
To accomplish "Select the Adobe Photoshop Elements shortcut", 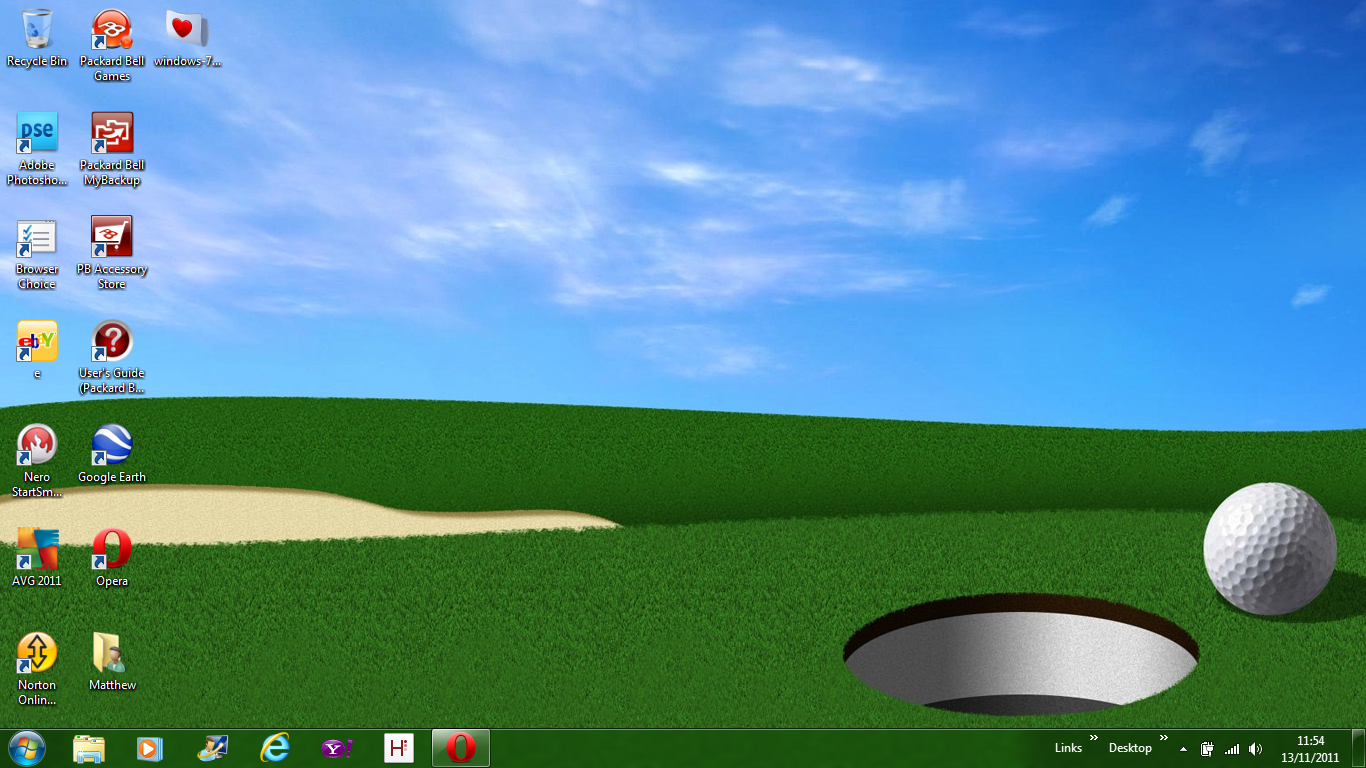I will (x=37, y=149).
